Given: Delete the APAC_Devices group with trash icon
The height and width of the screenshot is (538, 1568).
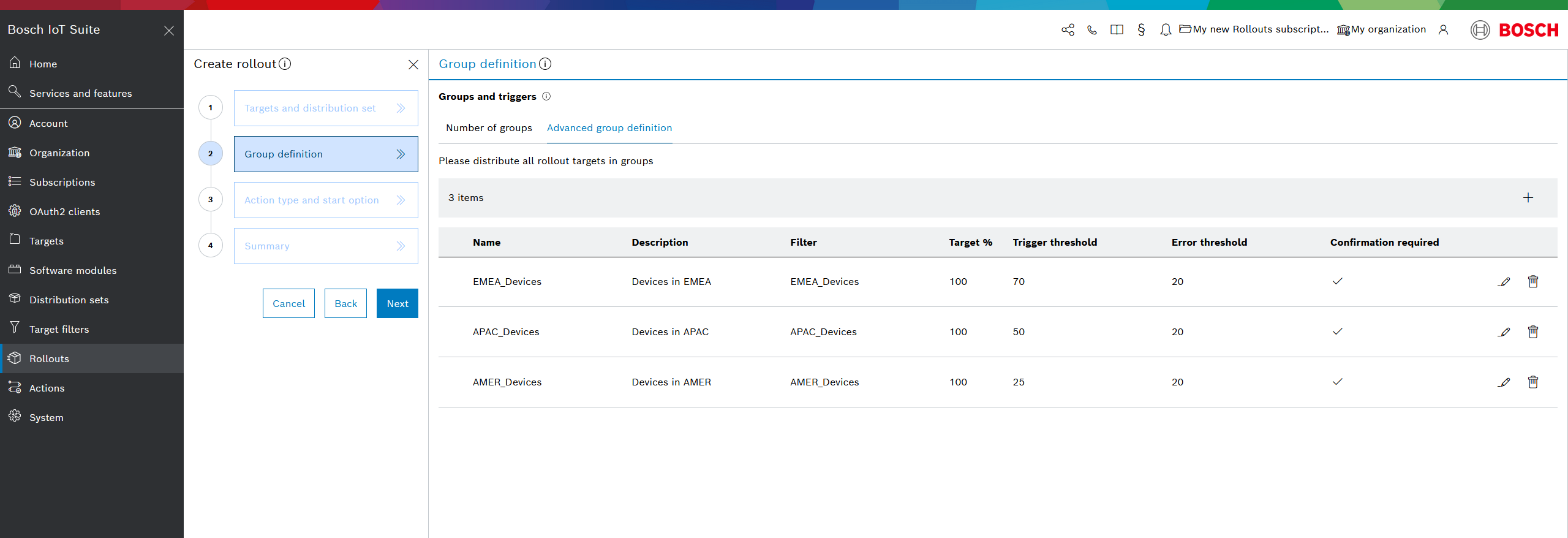Looking at the screenshot, I should [1532, 332].
